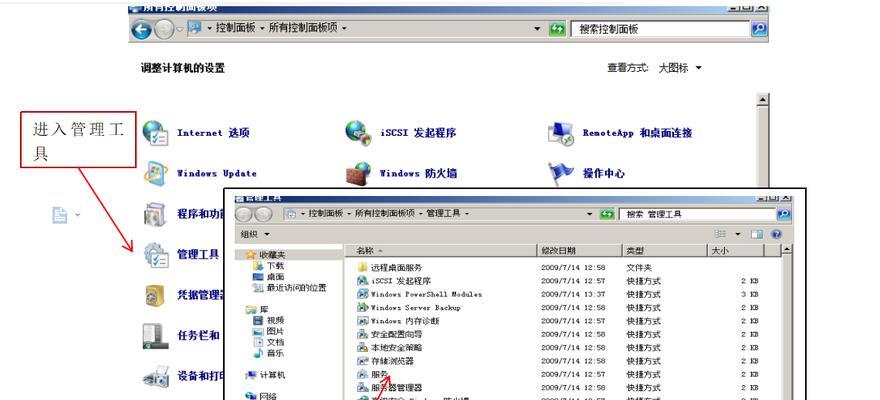Click scroll up arrow in the control panel
This screenshot has height=400, width=880.
coord(762,100)
